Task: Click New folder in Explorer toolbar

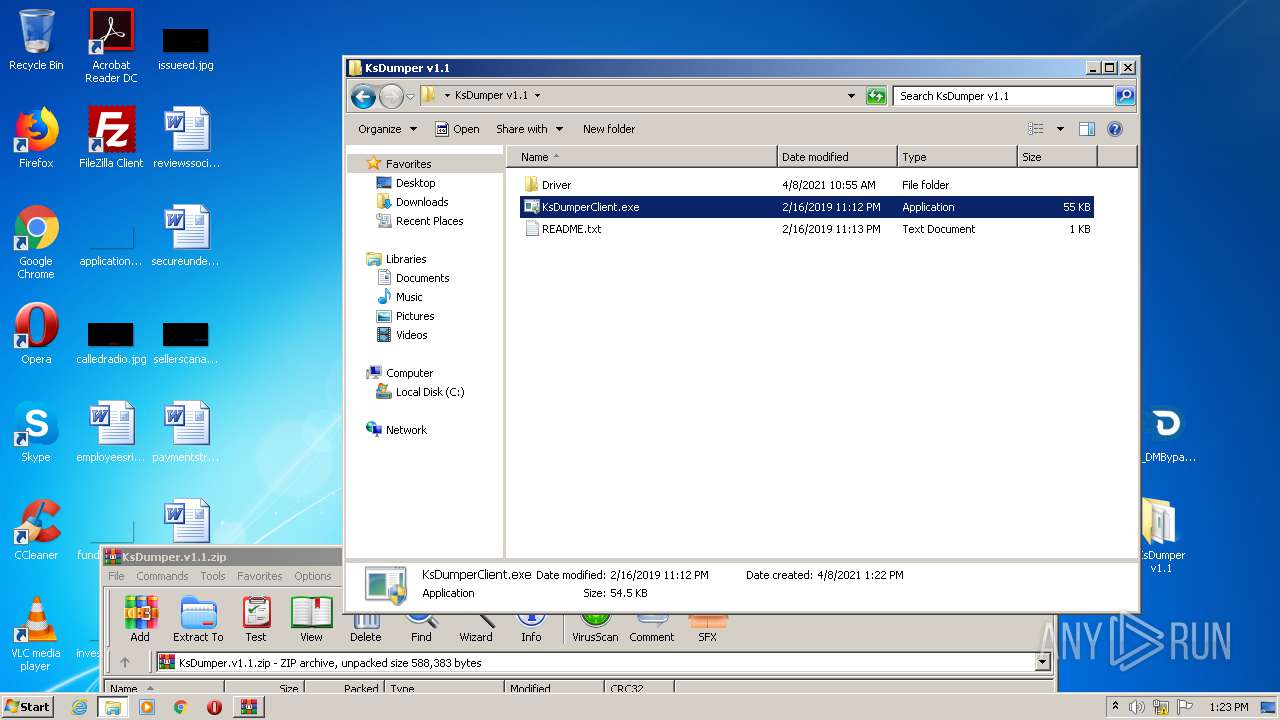Action: click(x=609, y=129)
